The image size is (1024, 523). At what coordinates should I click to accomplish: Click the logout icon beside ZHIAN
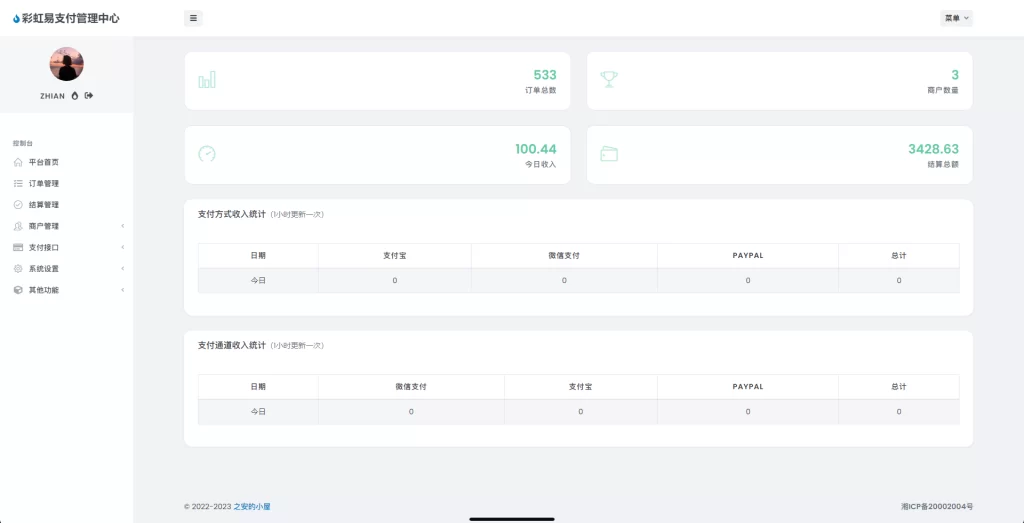[89, 96]
